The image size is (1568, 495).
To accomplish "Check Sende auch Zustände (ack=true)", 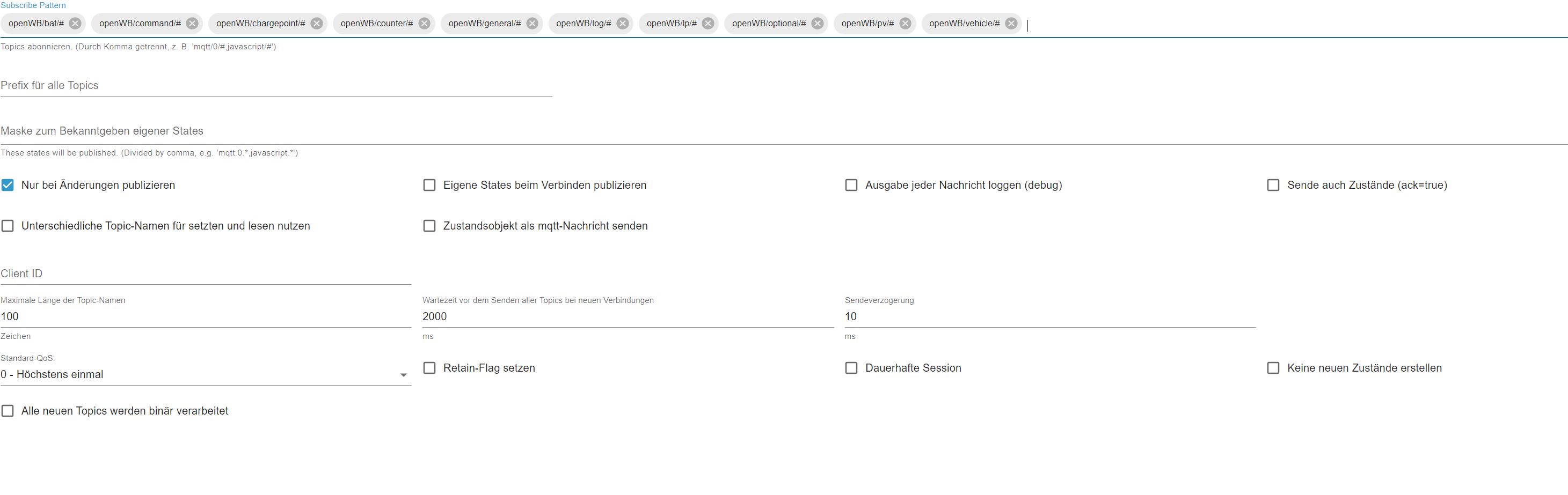I will point(1273,185).
